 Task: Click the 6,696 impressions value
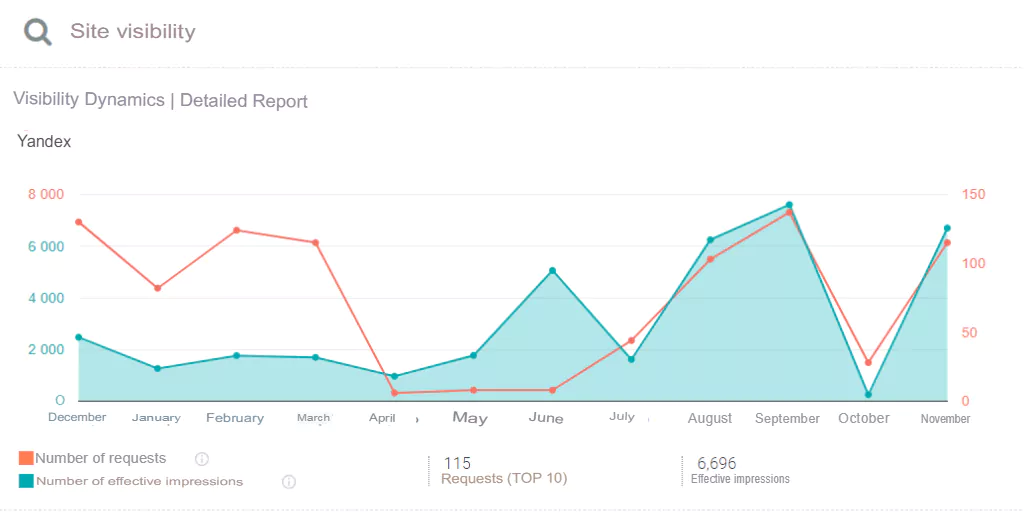click(716, 463)
